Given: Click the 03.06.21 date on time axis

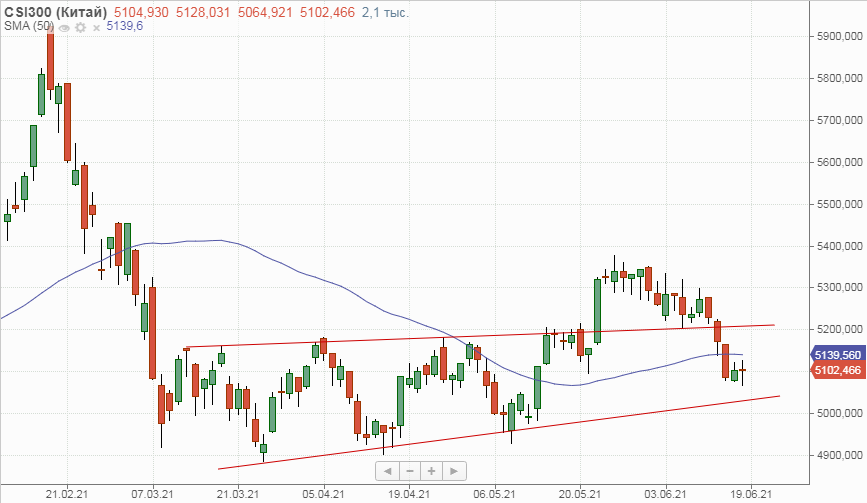Looking at the screenshot, I should tap(666, 494).
